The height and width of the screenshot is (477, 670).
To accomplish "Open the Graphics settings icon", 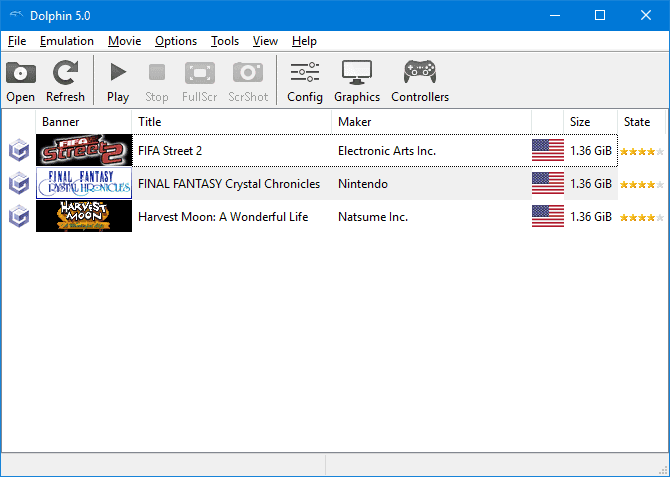I will pos(357,80).
